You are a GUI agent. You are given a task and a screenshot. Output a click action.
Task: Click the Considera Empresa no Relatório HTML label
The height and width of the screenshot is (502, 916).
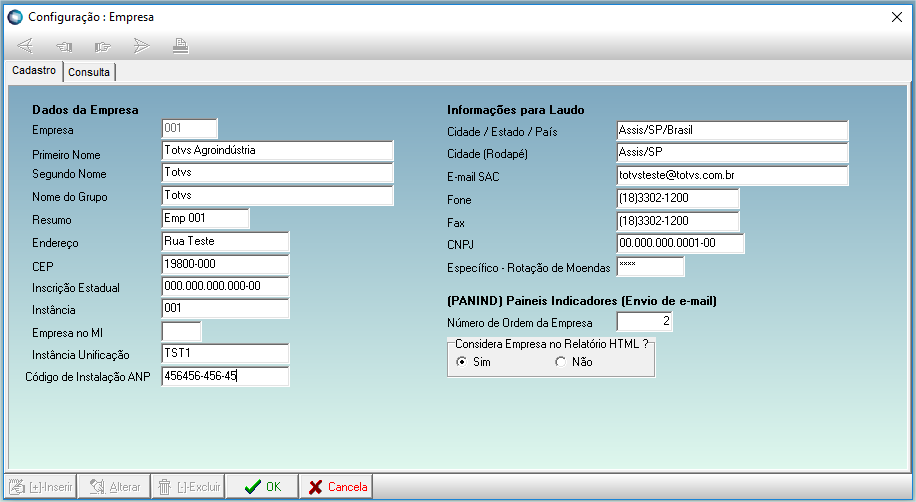pos(551,344)
